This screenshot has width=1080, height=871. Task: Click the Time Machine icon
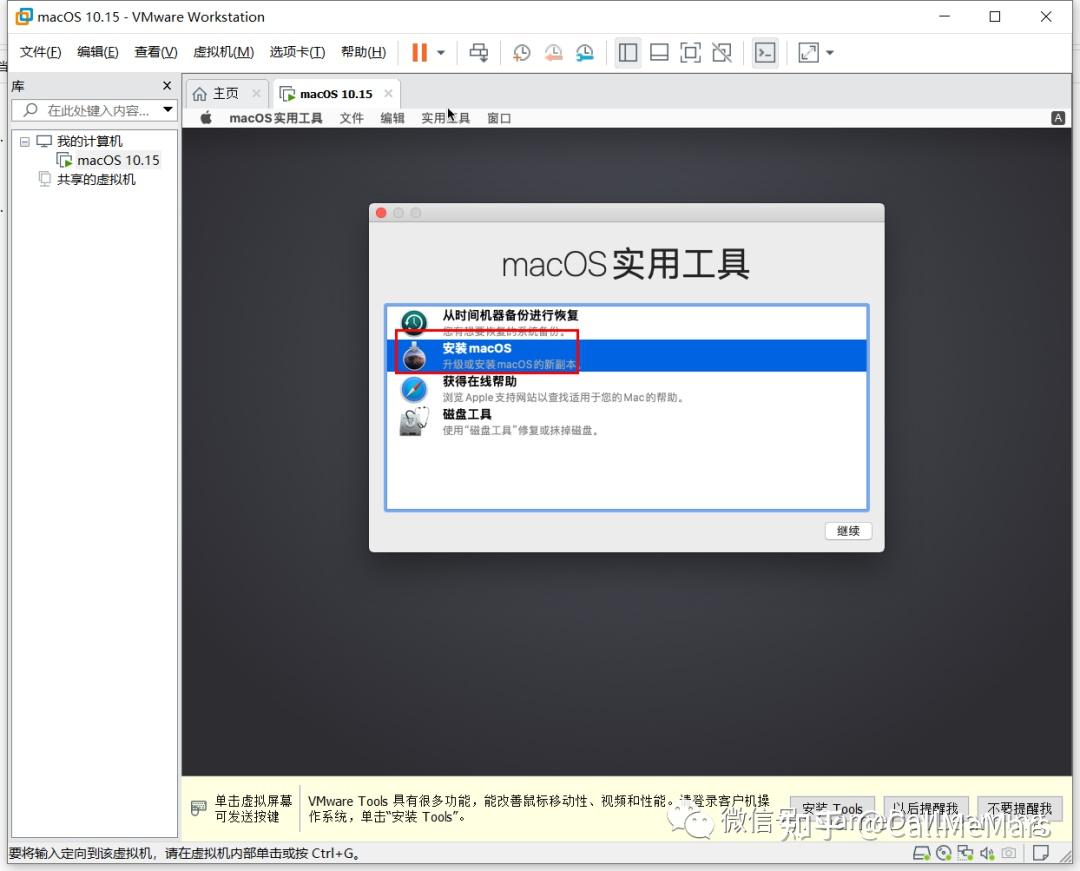(414, 322)
